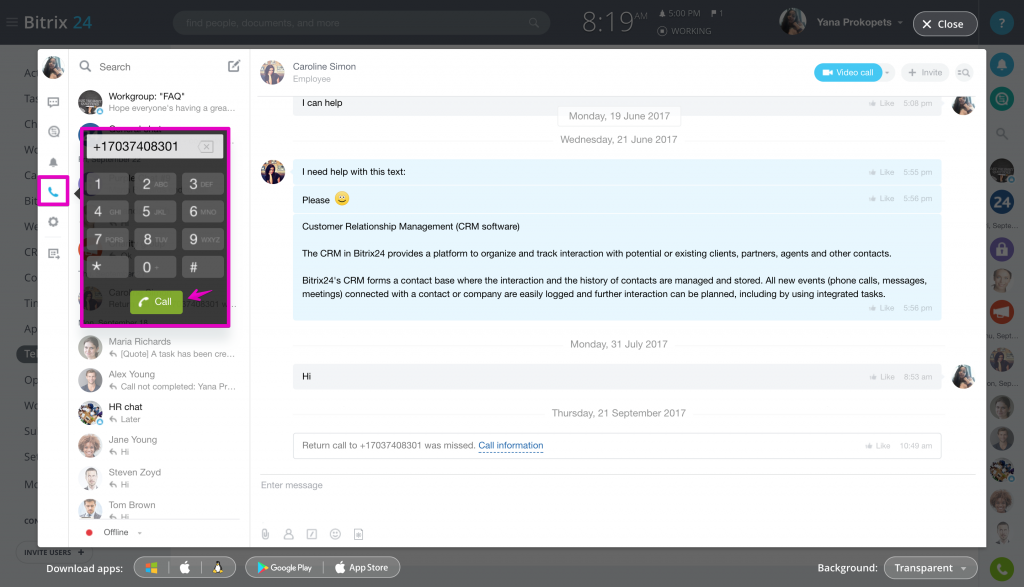Click the top search bar field
1024x587 pixels.
(360, 23)
